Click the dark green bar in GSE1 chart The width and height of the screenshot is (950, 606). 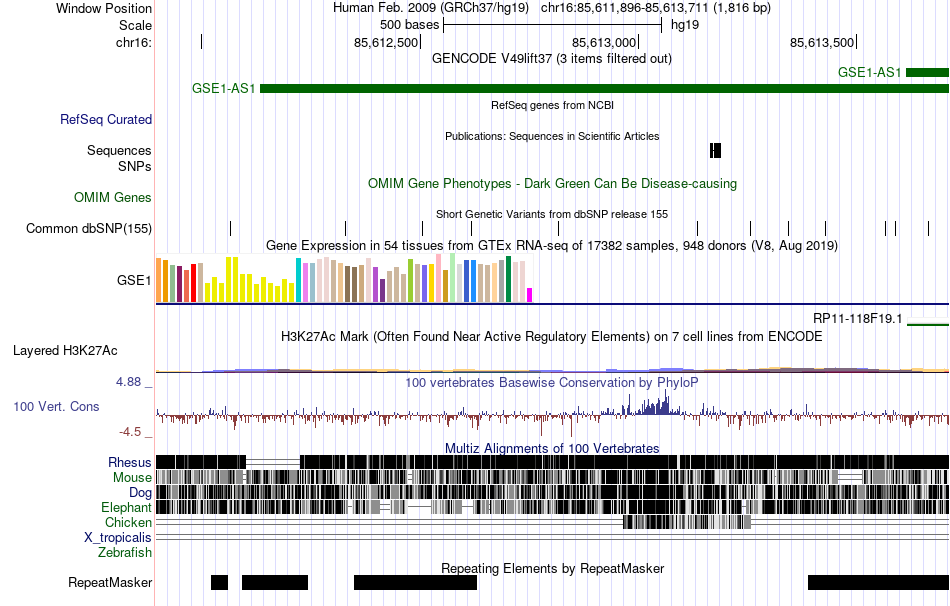pos(508,279)
